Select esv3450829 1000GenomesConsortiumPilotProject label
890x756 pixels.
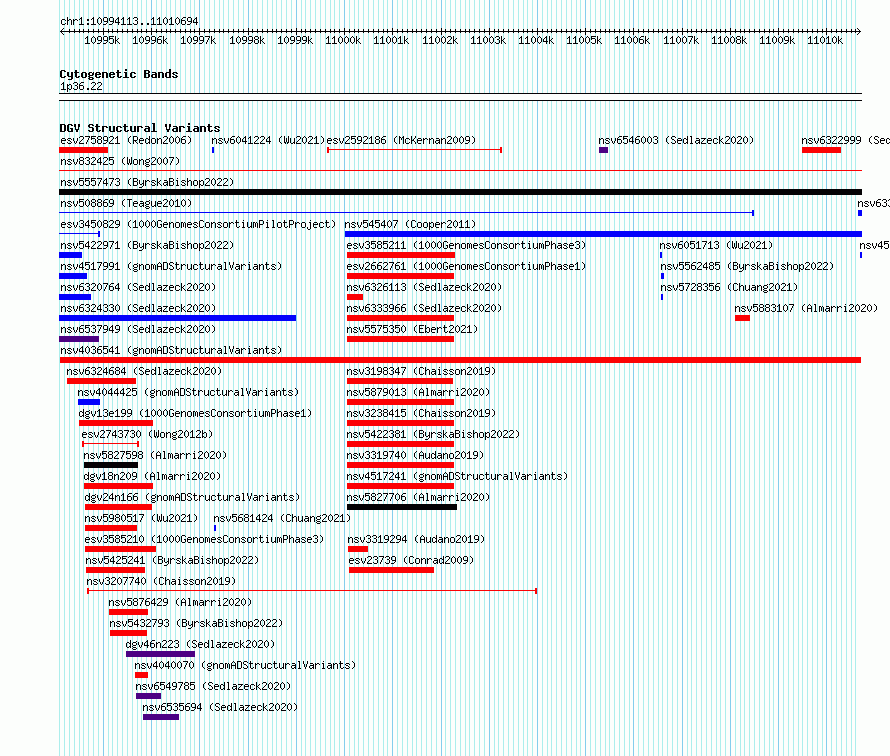pos(198,224)
